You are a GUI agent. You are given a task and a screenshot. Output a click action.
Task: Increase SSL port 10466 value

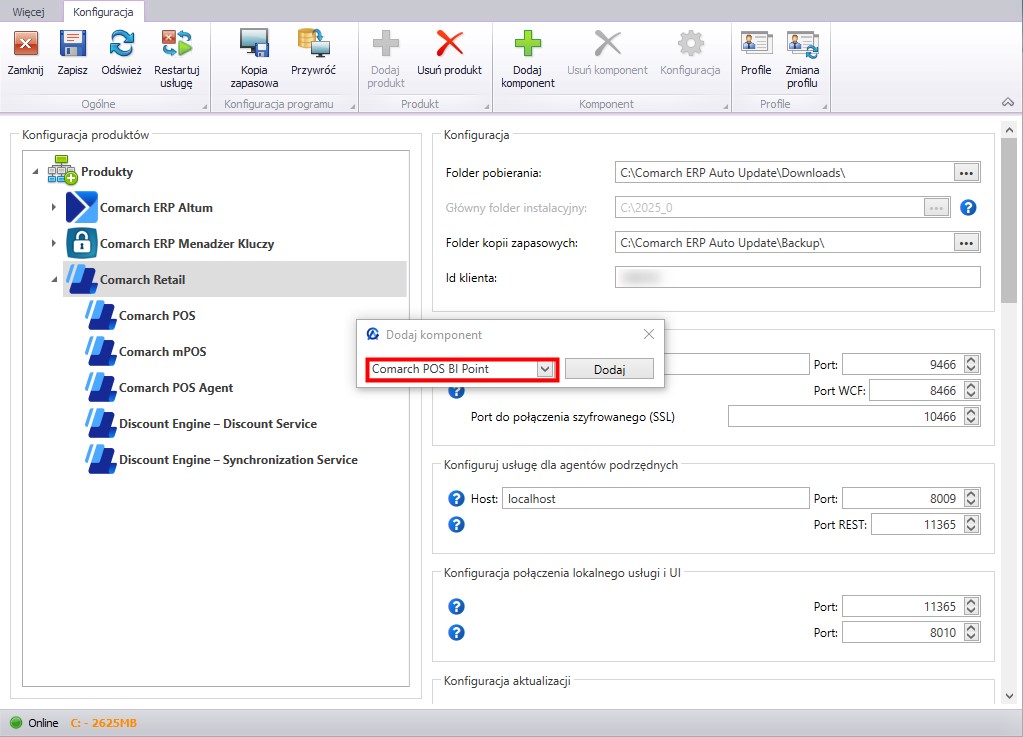click(x=971, y=412)
